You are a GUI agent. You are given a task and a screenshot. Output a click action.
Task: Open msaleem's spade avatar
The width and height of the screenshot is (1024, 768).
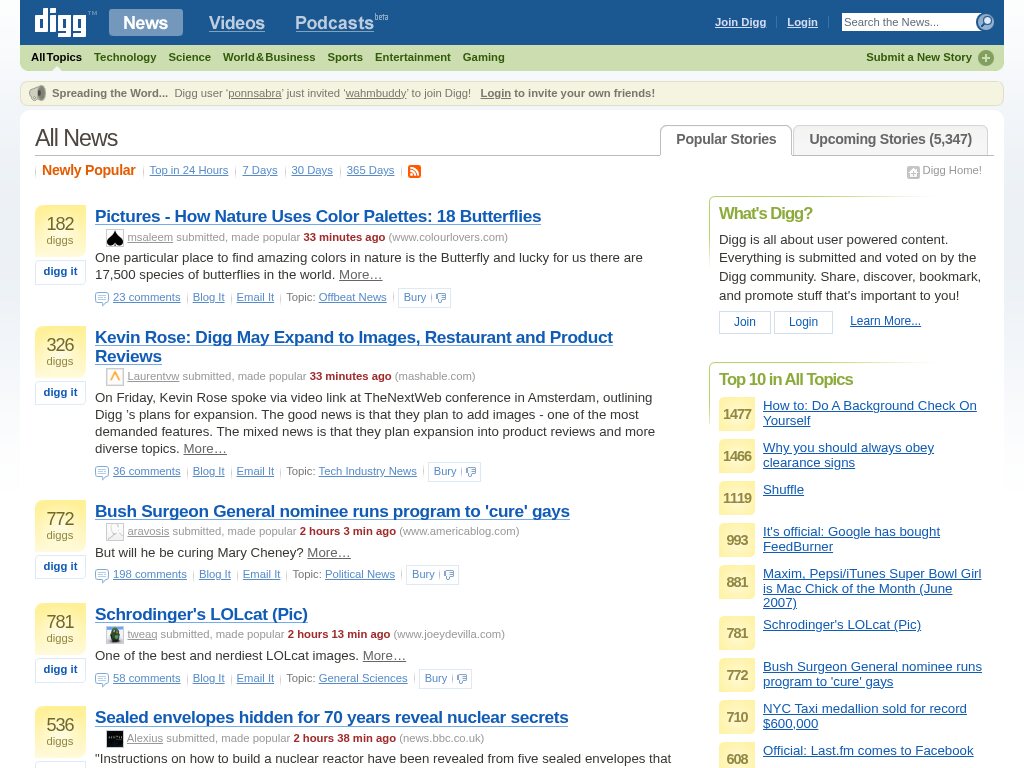pos(115,238)
